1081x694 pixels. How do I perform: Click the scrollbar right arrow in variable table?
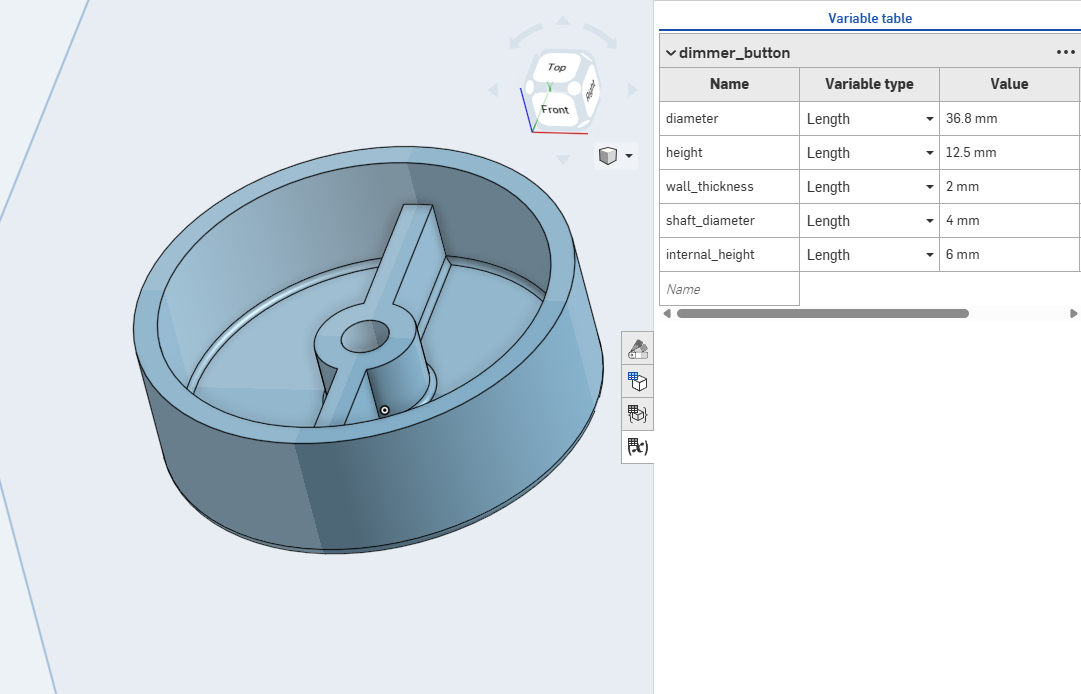(x=1073, y=314)
